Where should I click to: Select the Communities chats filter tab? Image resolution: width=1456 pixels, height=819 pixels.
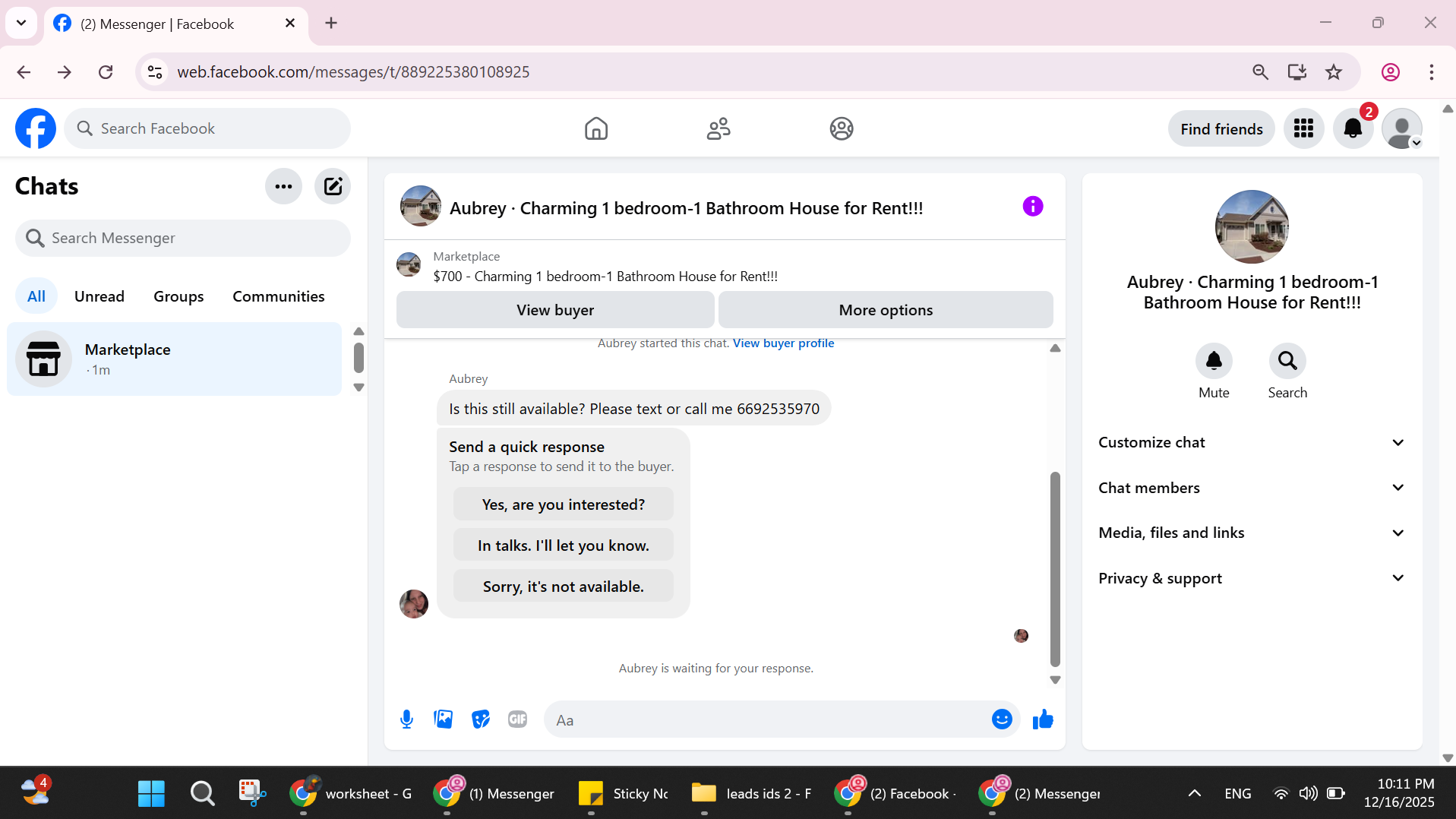coord(279,296)
